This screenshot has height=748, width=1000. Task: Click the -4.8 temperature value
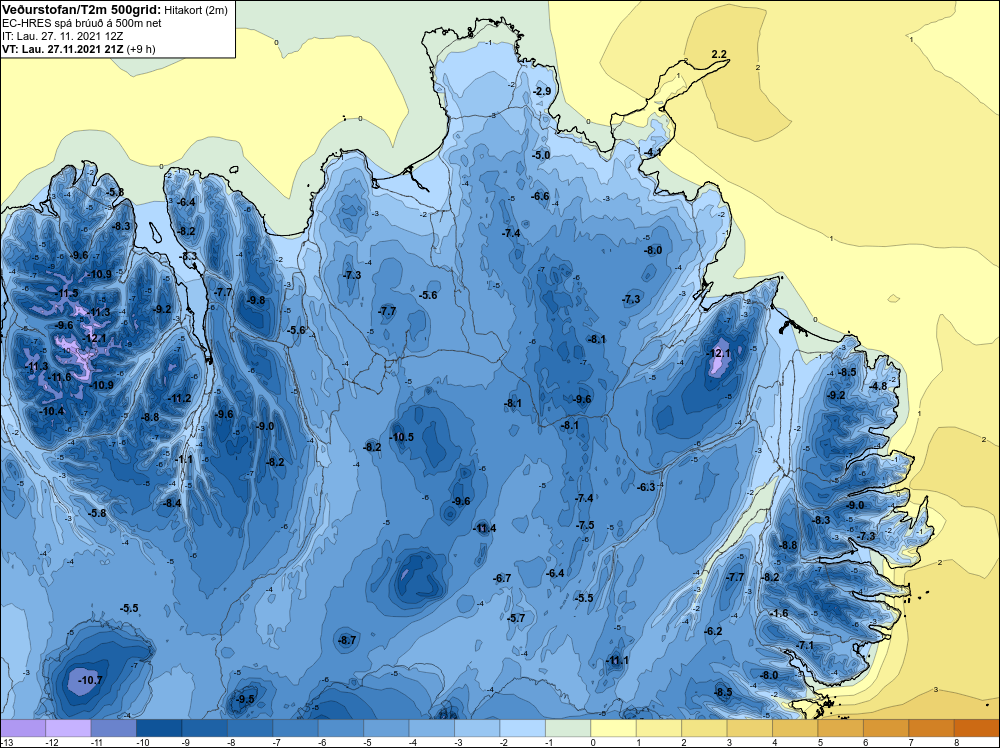coord(878,386)
